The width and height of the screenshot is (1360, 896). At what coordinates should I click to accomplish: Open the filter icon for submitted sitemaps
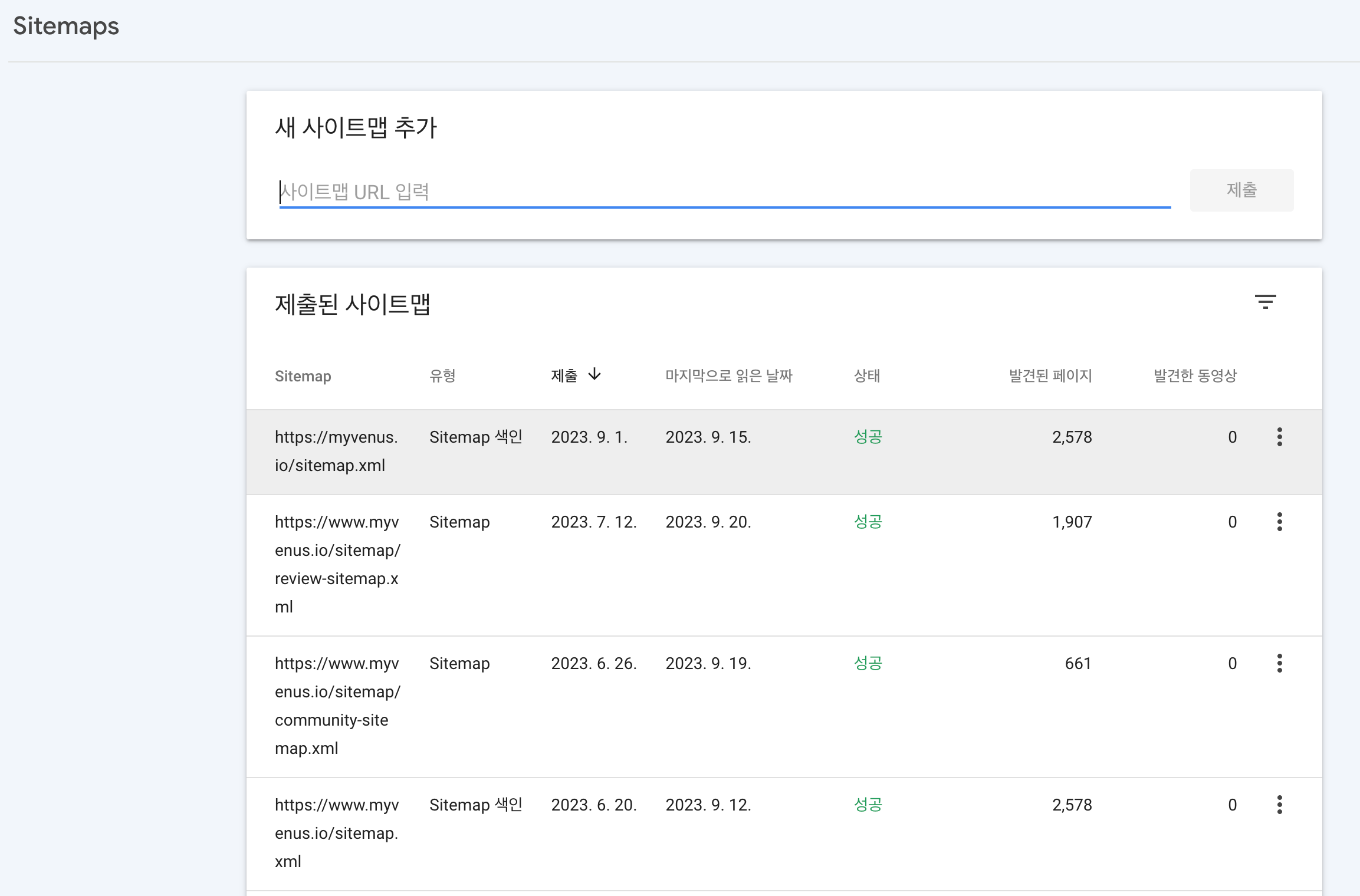point(1265,302)
